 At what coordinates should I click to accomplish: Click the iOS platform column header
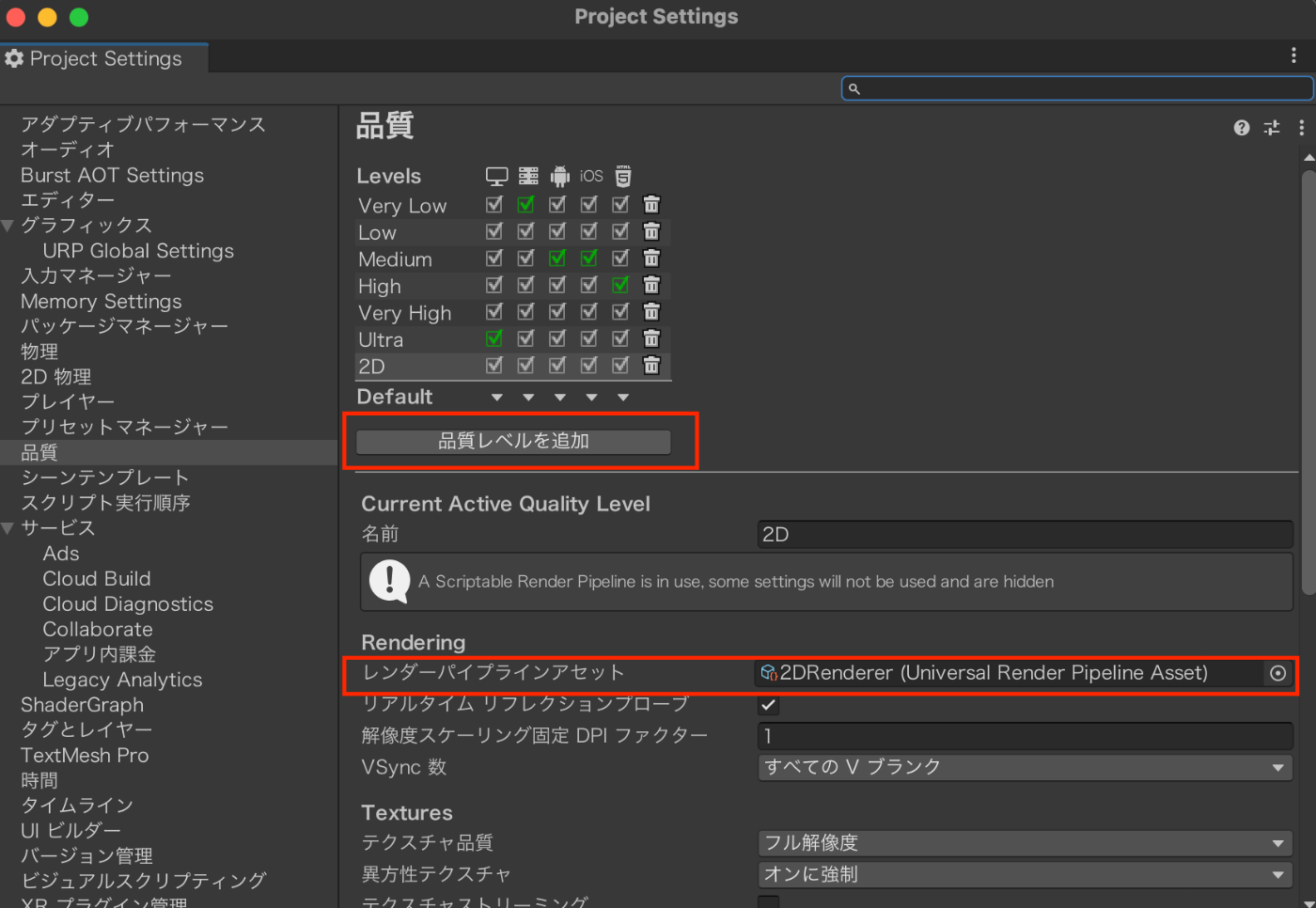click(x=591, y=176)
